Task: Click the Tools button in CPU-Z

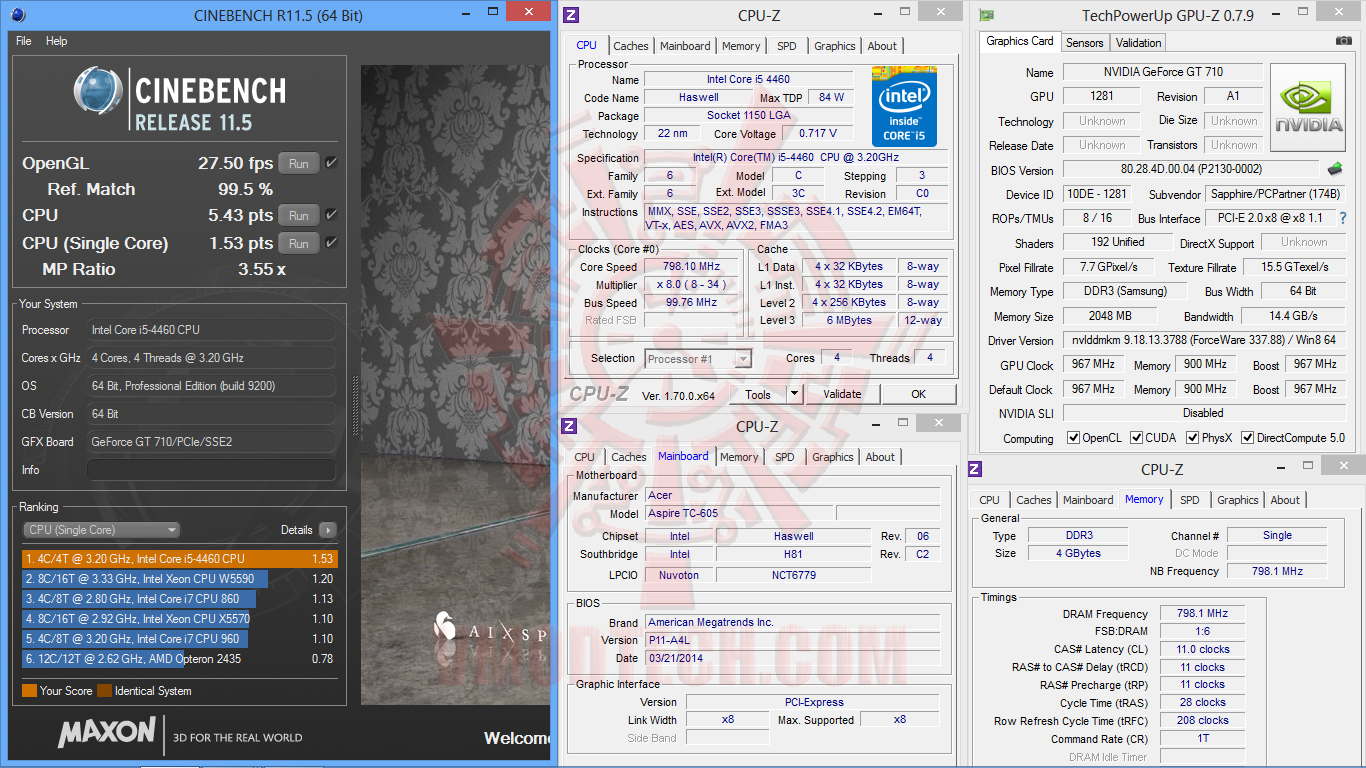Action: pyautogui.click(x=758, y=394)
